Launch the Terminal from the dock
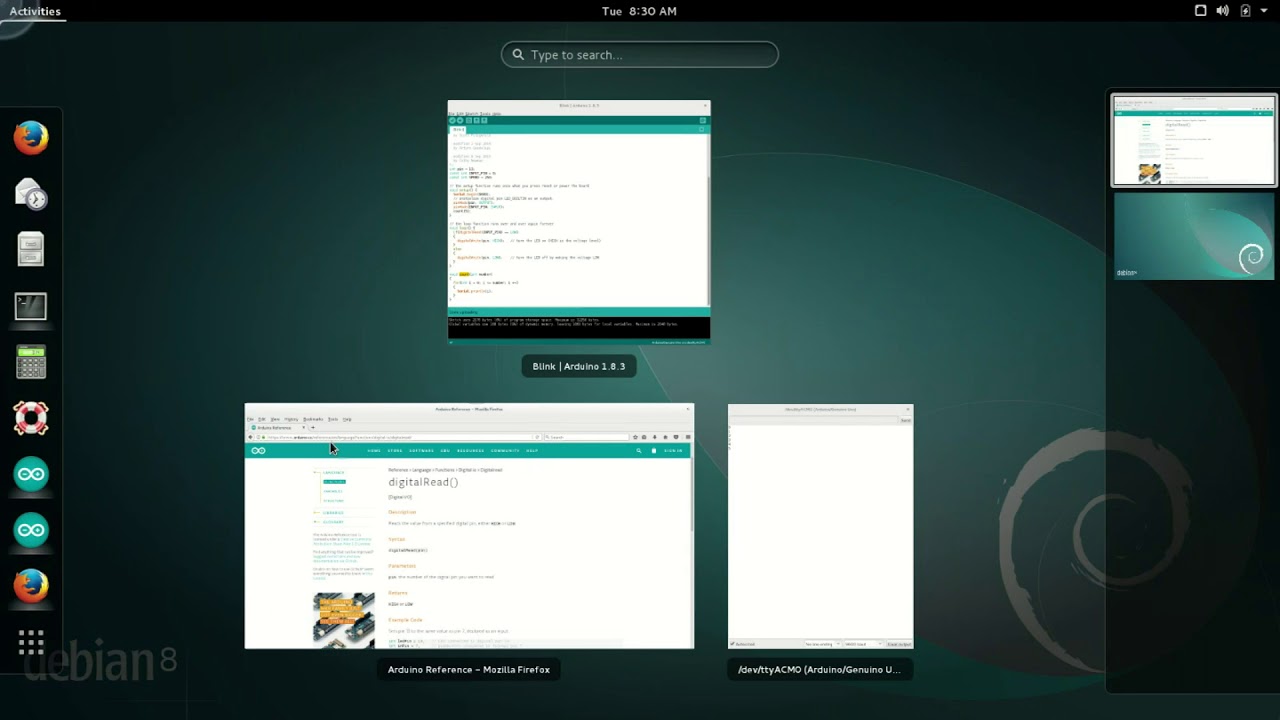The height and width of the screenshot is (720, 1280). (31, 306)
